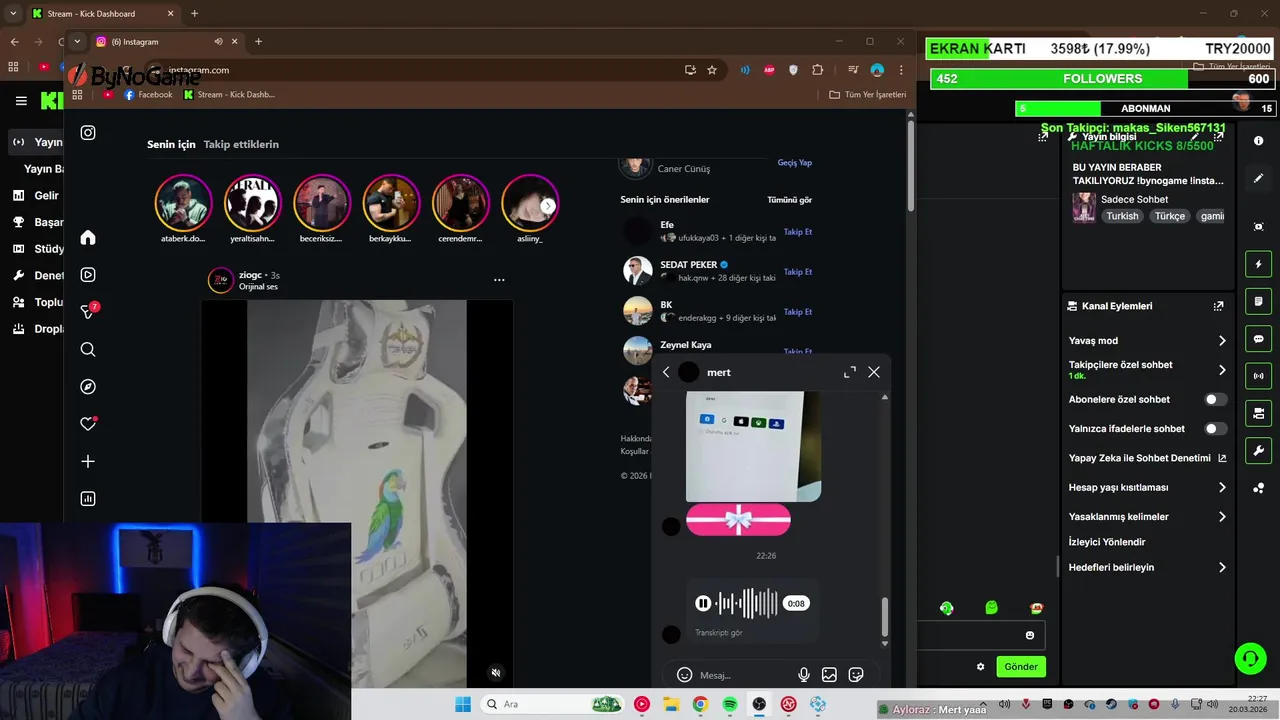
Task: Open Instagram Explore compass icon
Action: [88, 387]
